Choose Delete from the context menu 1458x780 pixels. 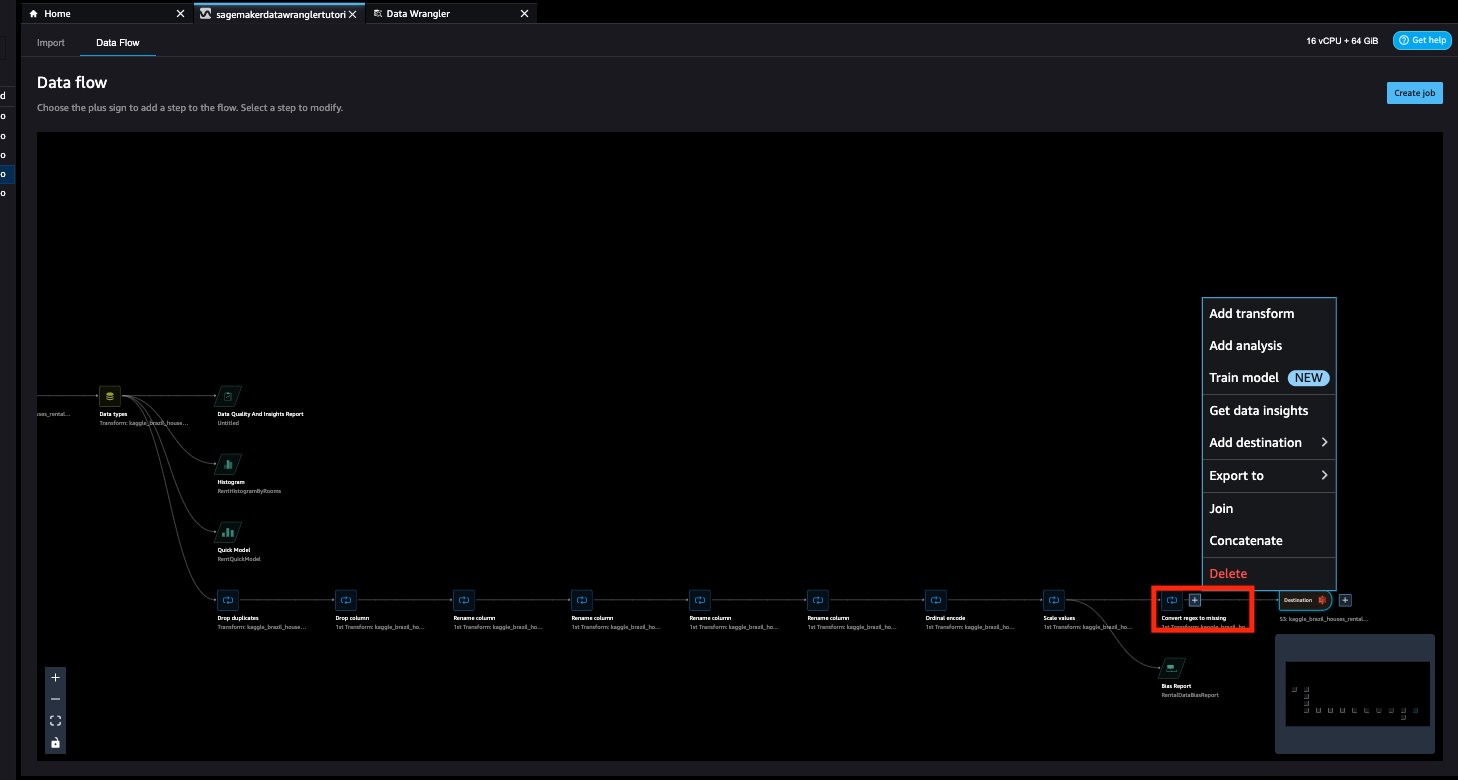(1269, 573)
